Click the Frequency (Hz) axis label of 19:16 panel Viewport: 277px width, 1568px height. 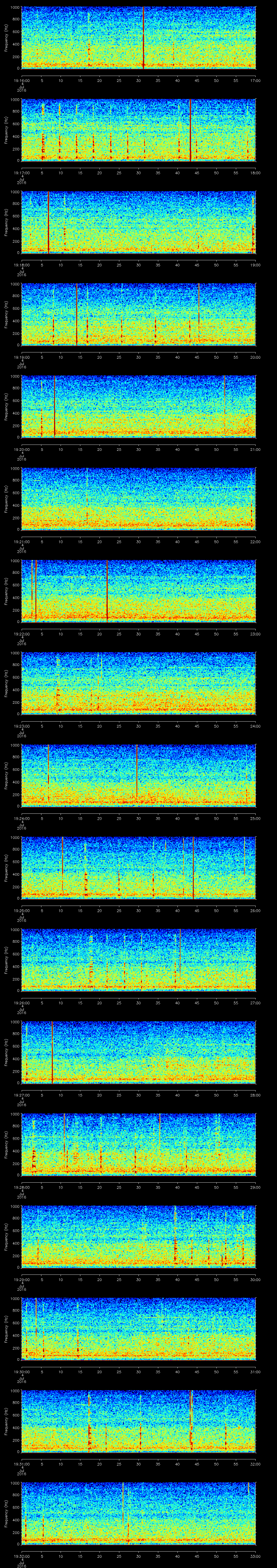tap(6, 38)
